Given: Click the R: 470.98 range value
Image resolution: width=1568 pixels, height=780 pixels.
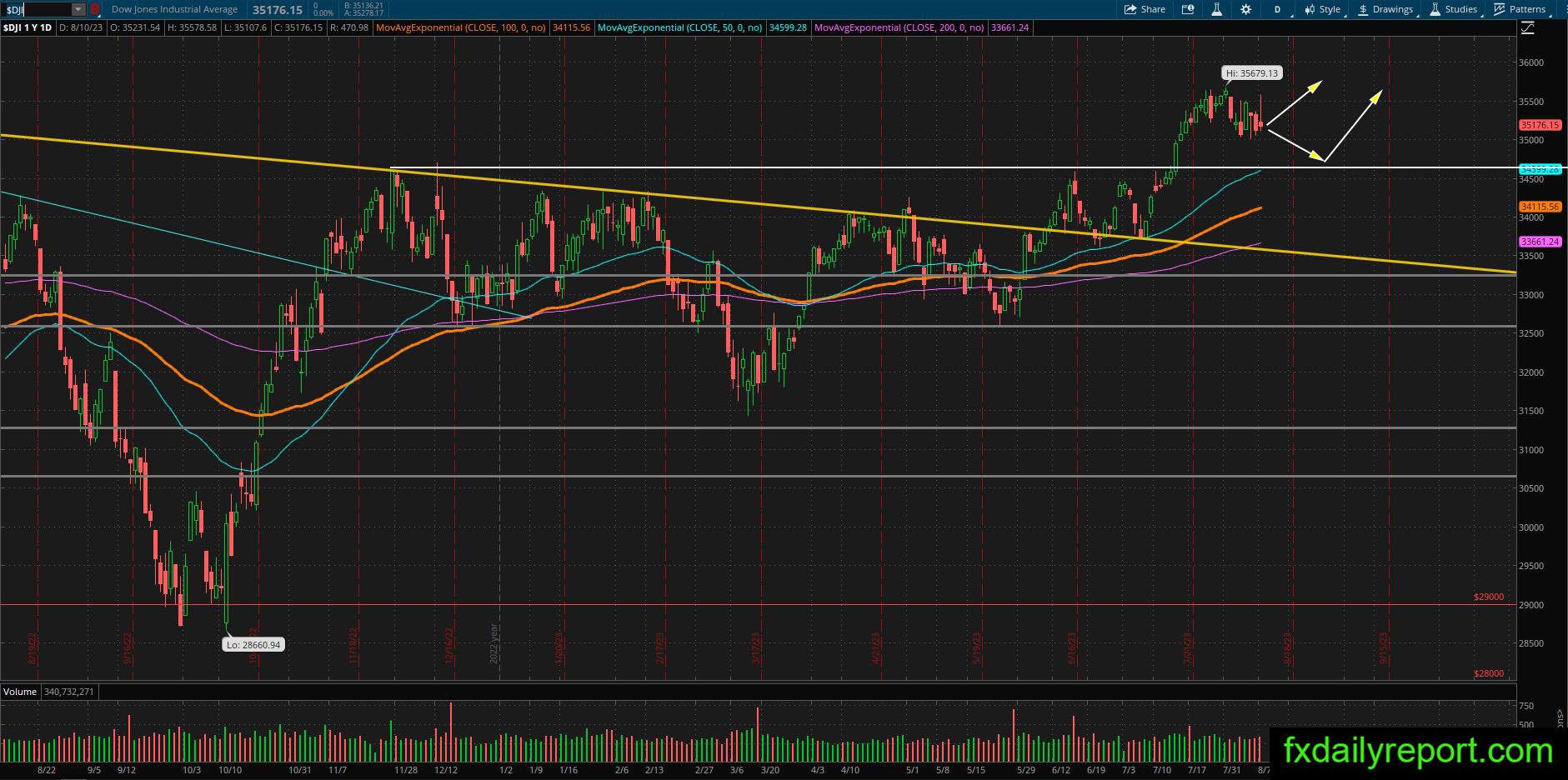Looking at the screenshot, I should [x=349, y=27].
